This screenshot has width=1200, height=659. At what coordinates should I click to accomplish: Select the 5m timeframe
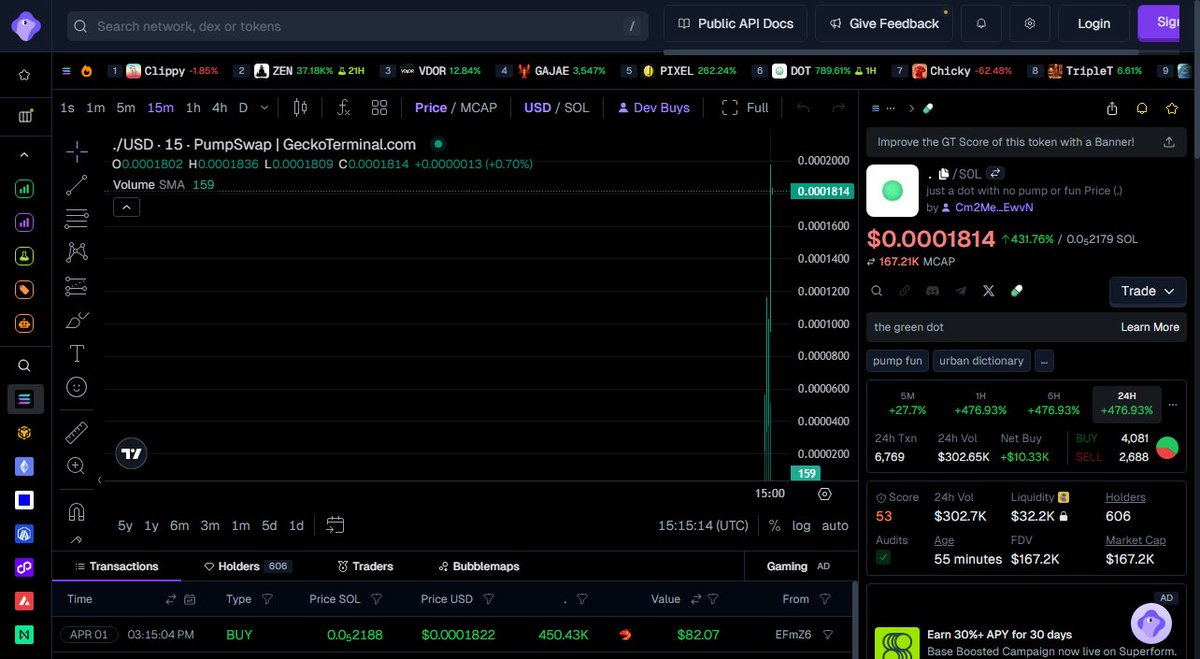(x=125, y=107)
